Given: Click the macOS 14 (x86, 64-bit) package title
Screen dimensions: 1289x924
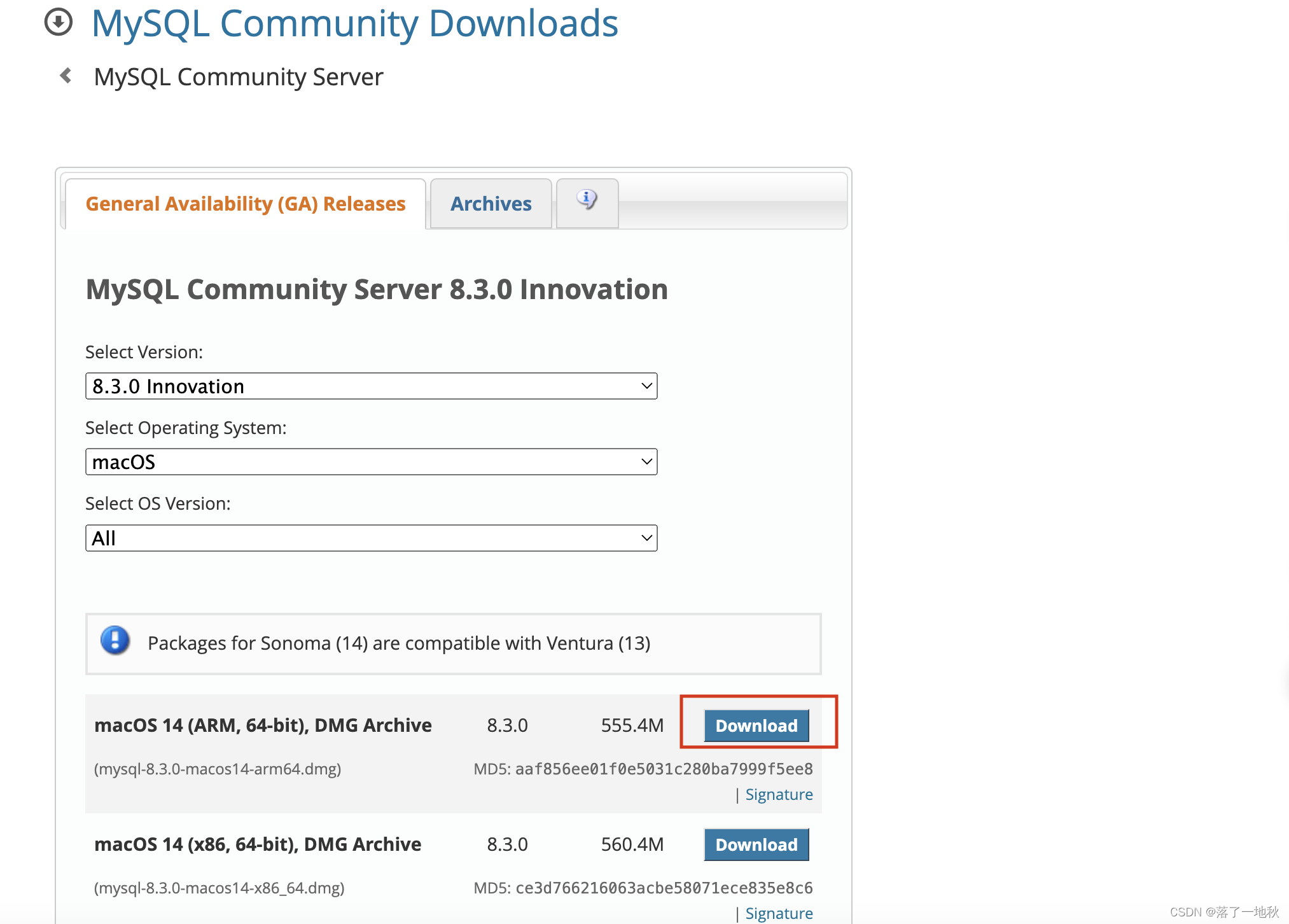Looking at the screenshot, I should coord(258,844).
